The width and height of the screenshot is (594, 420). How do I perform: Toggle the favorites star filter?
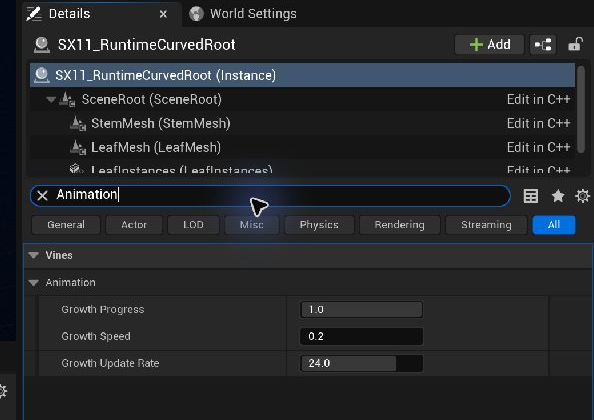558,196
